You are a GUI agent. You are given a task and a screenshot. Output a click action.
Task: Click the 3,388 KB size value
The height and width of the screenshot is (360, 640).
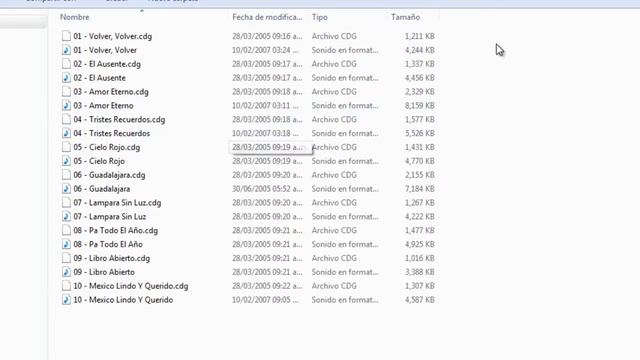coord(419,272)
